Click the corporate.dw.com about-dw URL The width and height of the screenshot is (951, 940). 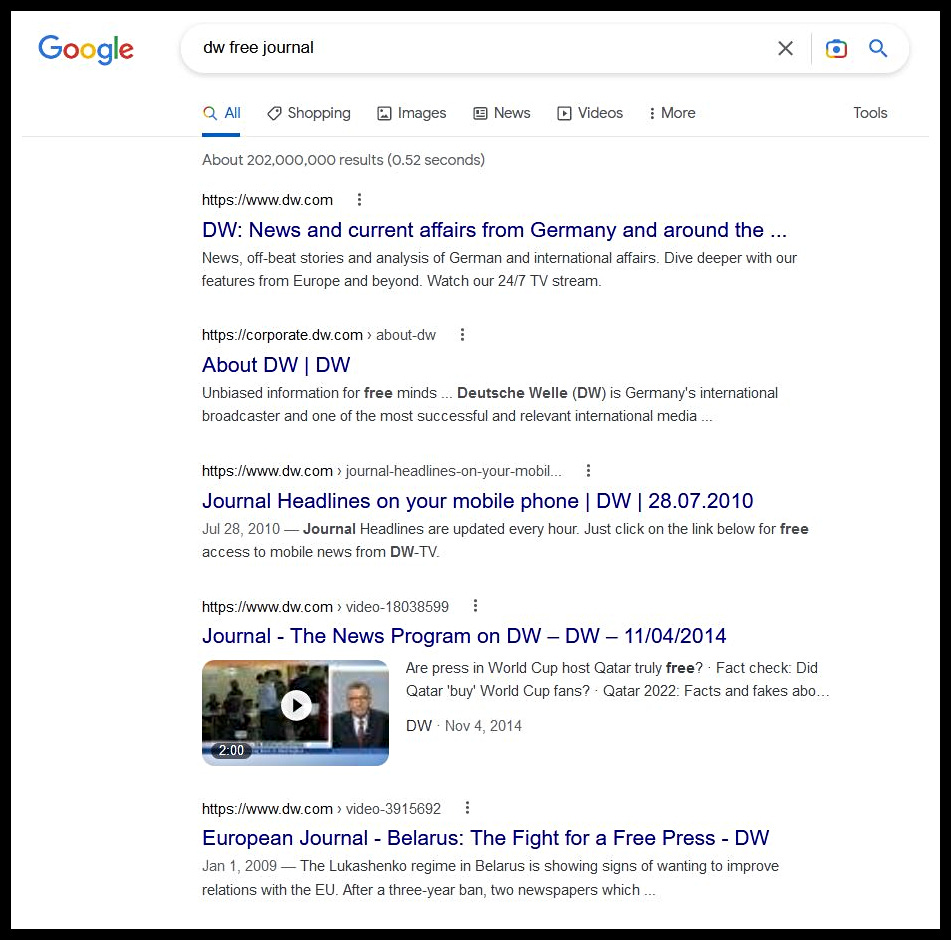[x=318, y=335]
